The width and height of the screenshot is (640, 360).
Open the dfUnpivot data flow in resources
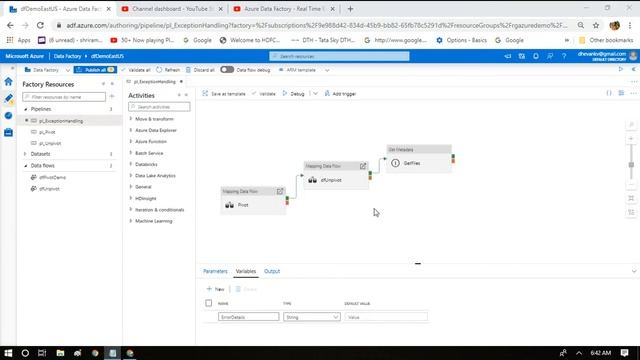(x=49, y=189)
